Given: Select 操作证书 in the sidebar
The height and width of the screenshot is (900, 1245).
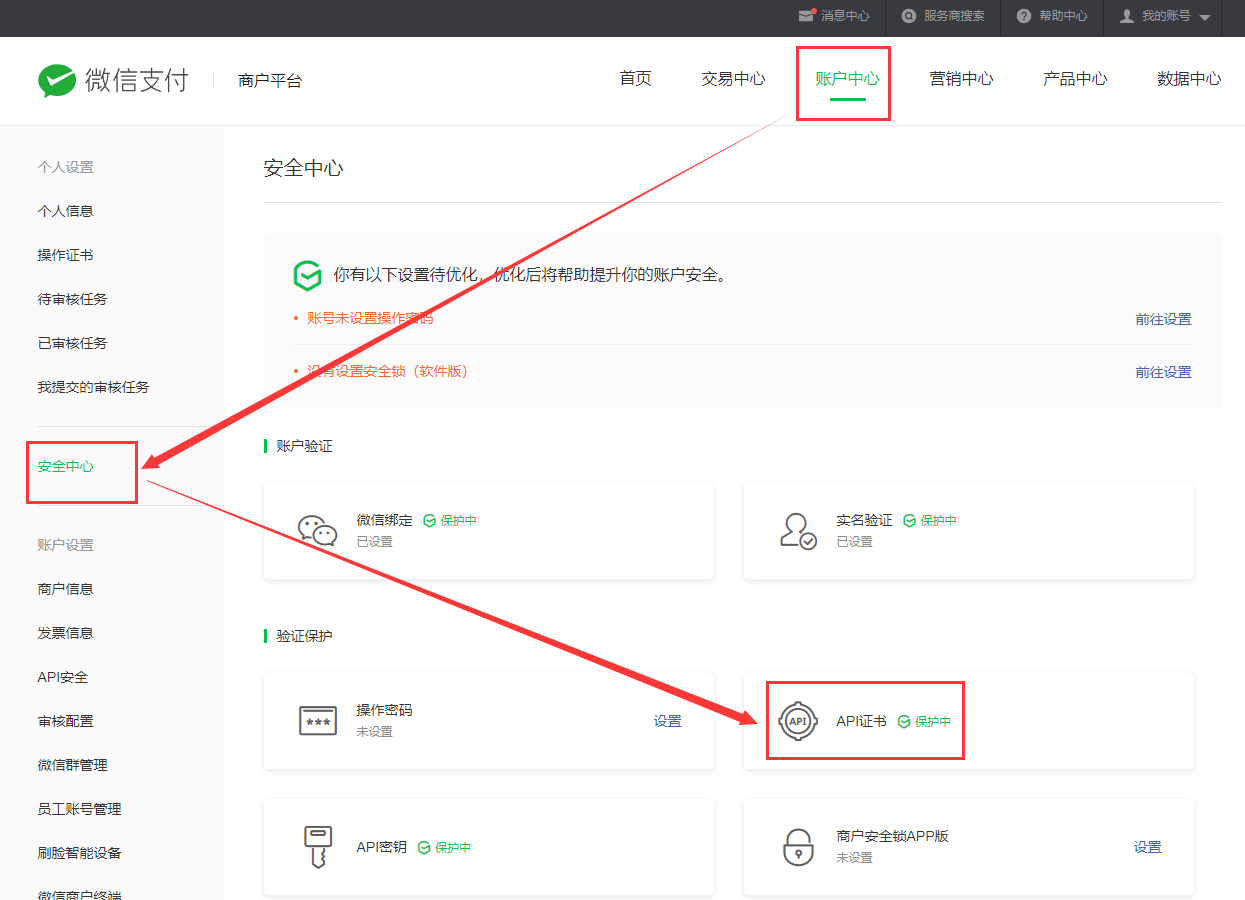Looking at the screenshot, I should [66, 255].
